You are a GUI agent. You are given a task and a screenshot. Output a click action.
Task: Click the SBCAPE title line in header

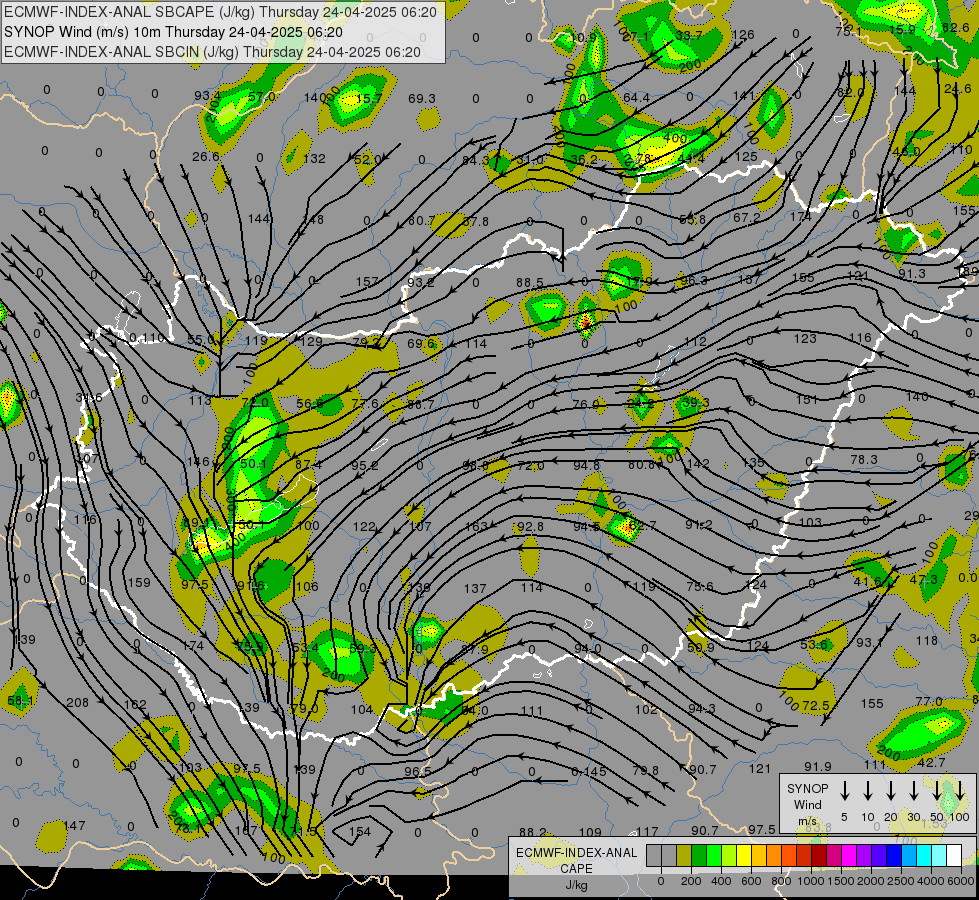220,12
